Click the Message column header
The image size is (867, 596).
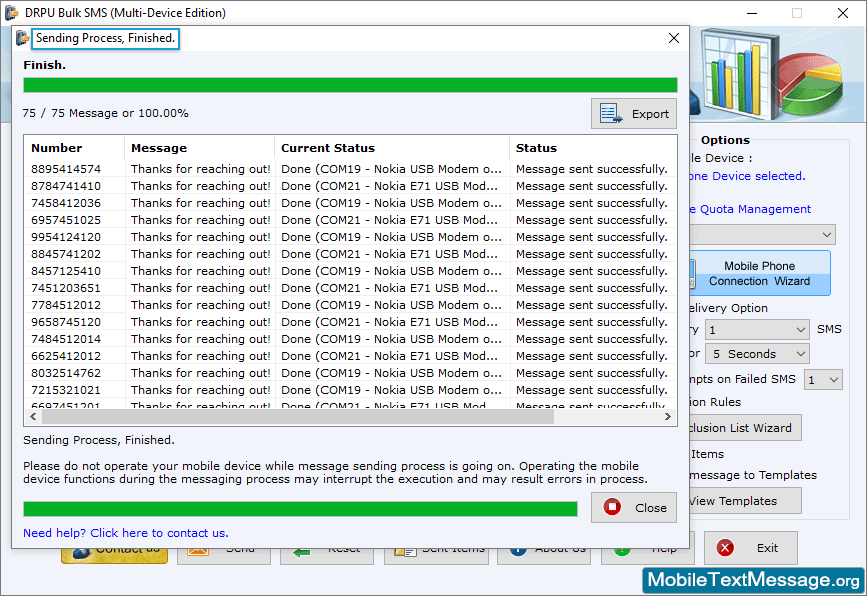pos(200,148)
